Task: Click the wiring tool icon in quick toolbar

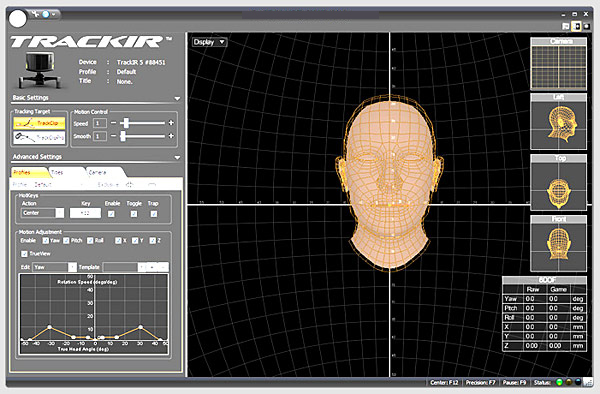Action: tap(36, 14)
